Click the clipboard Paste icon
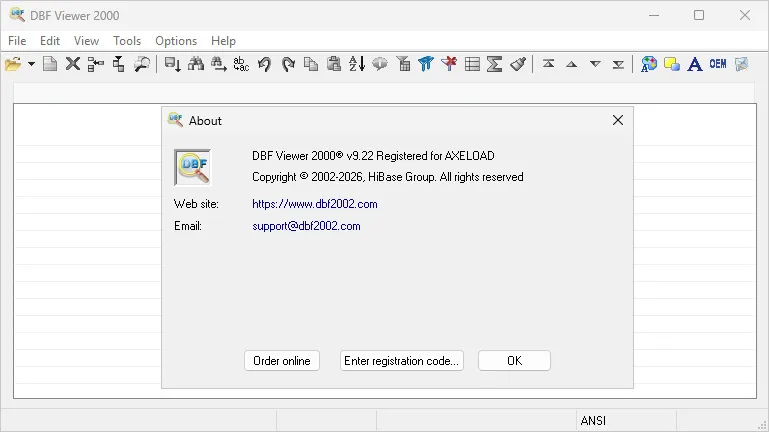The width and height of the screenshot is (769, 432). click(334, 64)
